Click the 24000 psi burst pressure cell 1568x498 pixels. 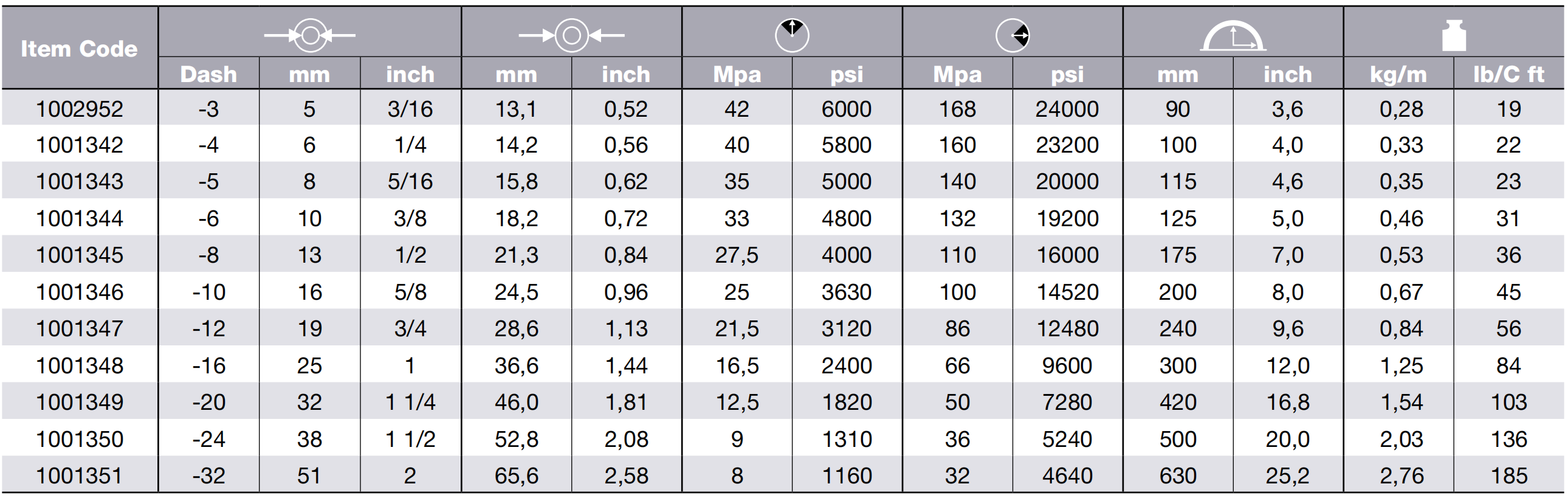pos(1067,109)
